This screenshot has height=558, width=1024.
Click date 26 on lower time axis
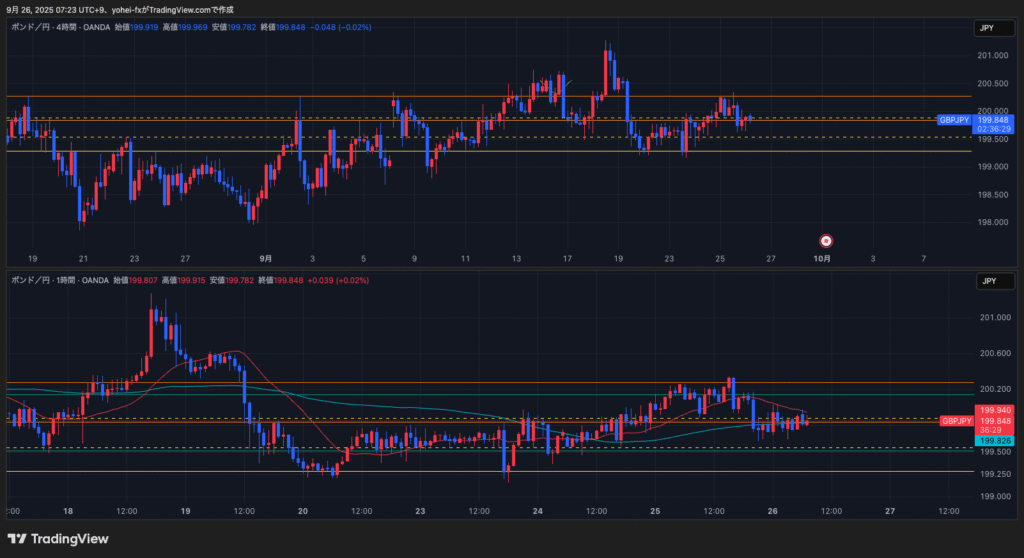773,510
